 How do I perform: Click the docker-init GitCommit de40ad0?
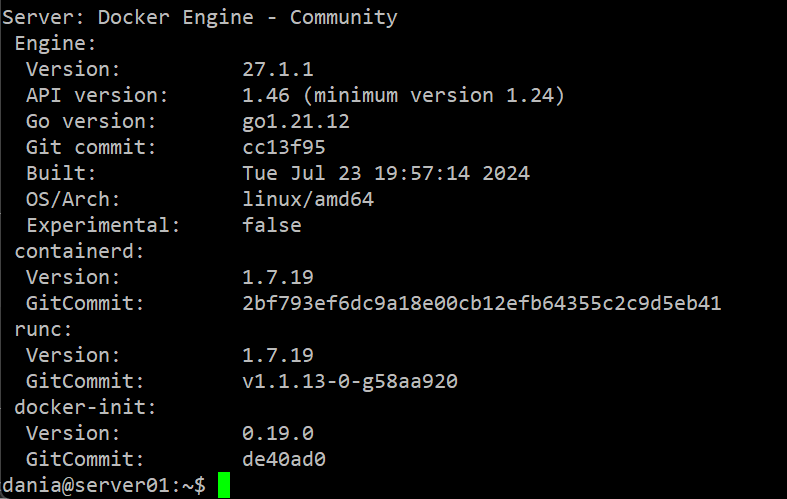tap(284, 459)
